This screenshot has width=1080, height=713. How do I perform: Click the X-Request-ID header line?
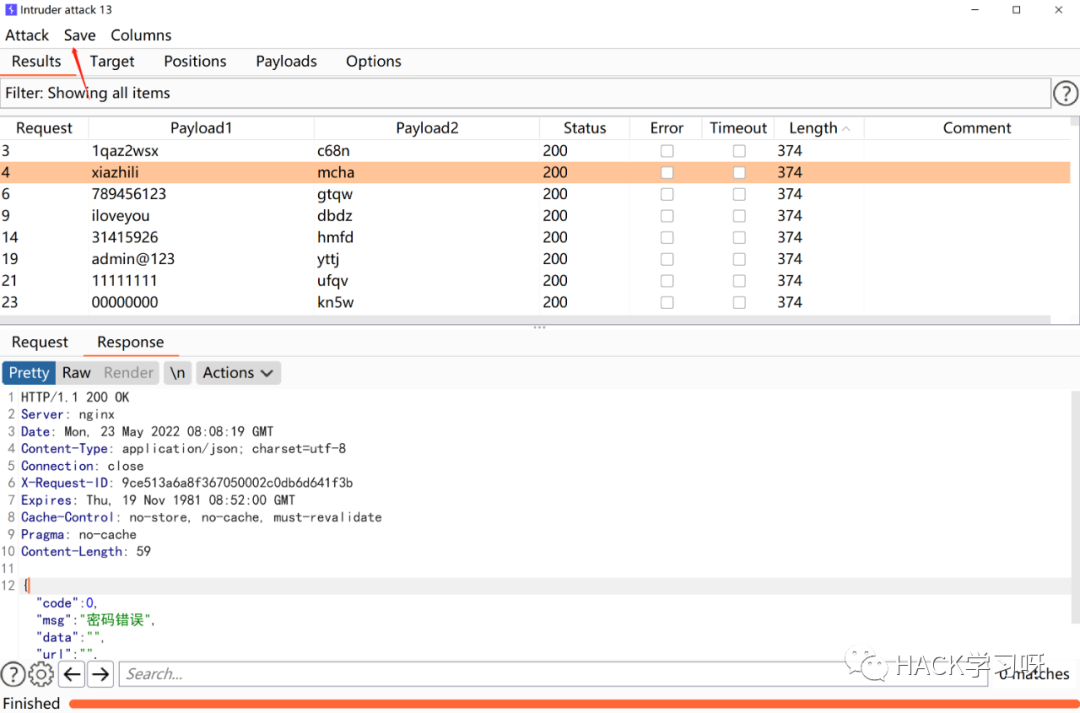coord(187,483)
